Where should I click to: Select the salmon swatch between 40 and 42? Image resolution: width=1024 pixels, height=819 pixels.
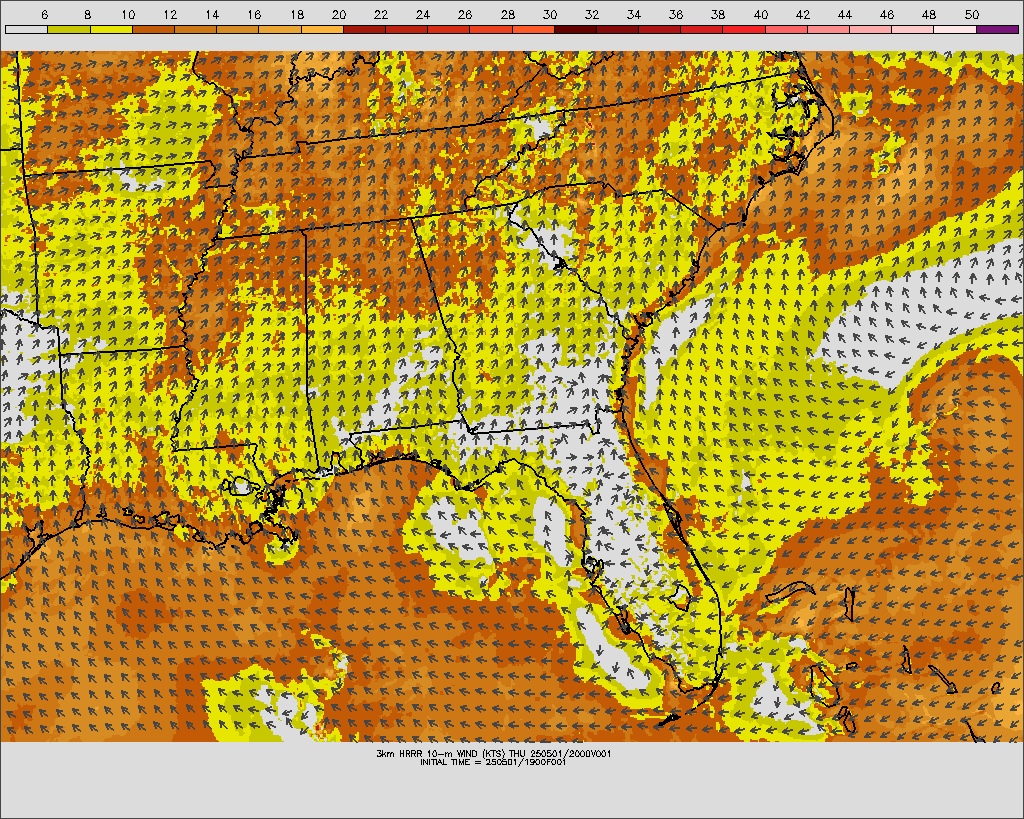(x=786, y=29)
